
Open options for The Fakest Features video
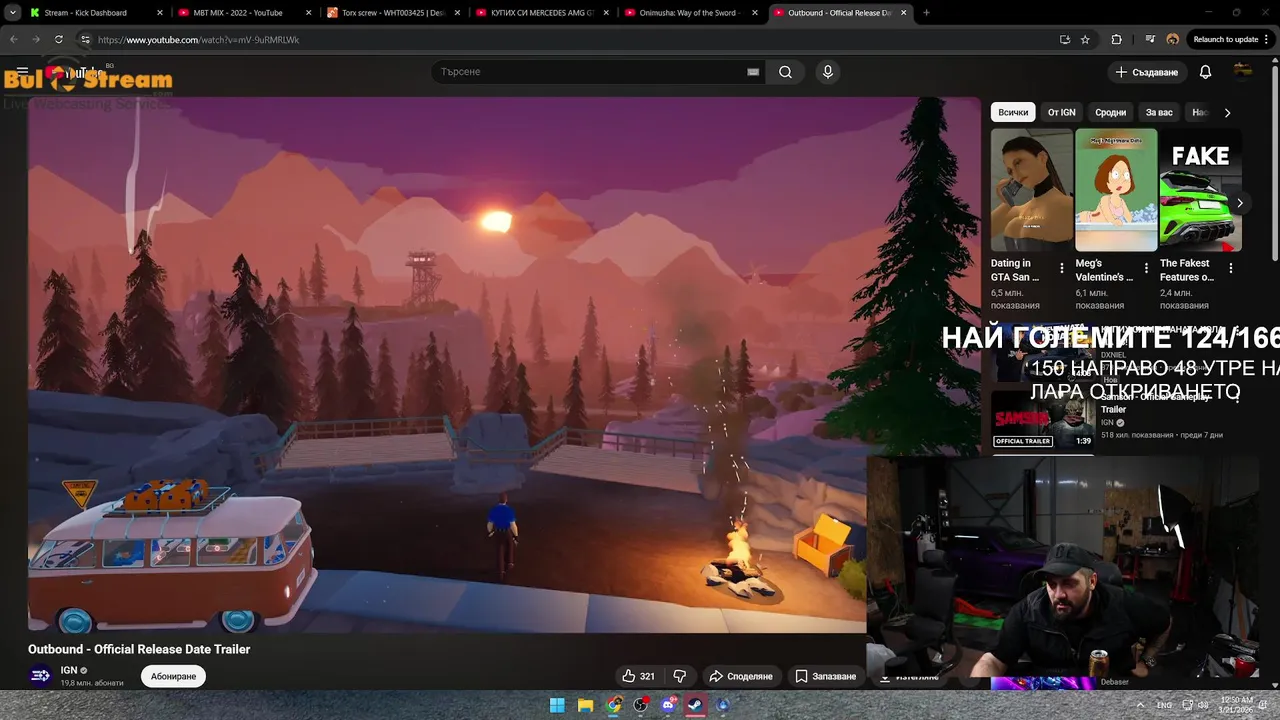click(x=1230, y=268)
